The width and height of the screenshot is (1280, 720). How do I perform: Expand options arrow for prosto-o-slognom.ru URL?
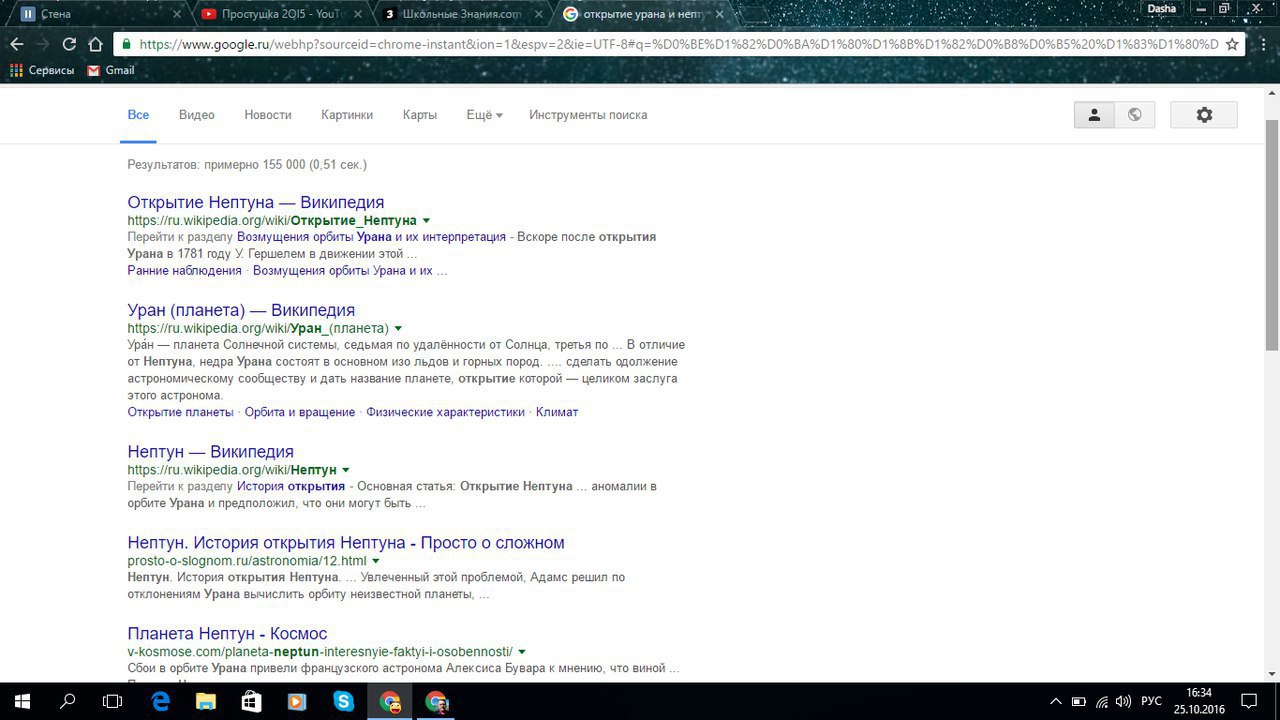pyautogui.click(x=376, y=561)
